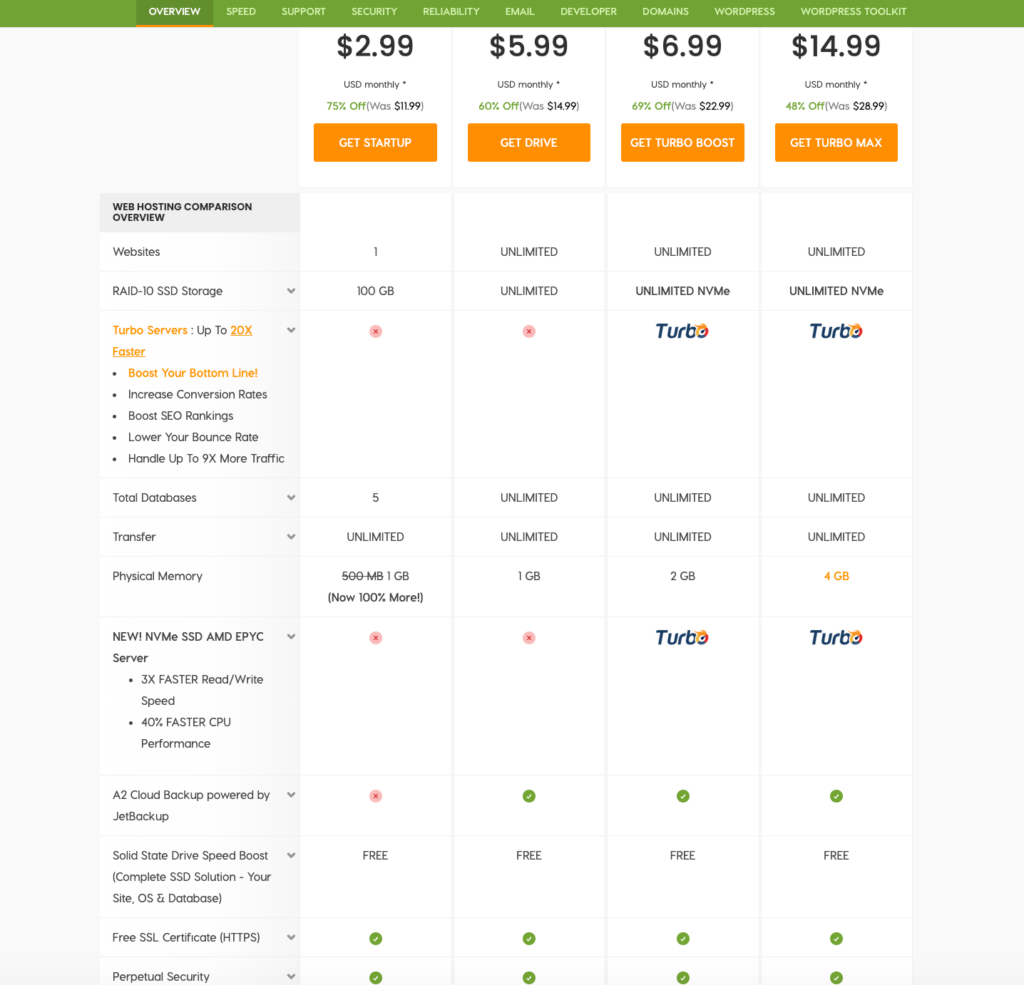Click the Turbo logo in Turbo Max's NVMe server row
This screenshot has width=1024, height=985.
836,637
